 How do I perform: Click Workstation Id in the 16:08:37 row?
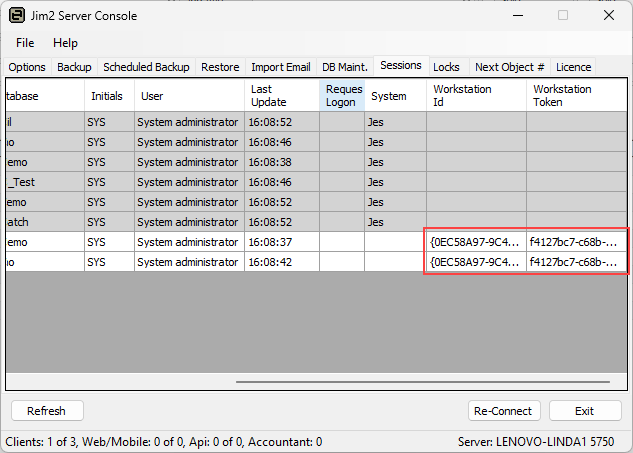pos(476,242)
